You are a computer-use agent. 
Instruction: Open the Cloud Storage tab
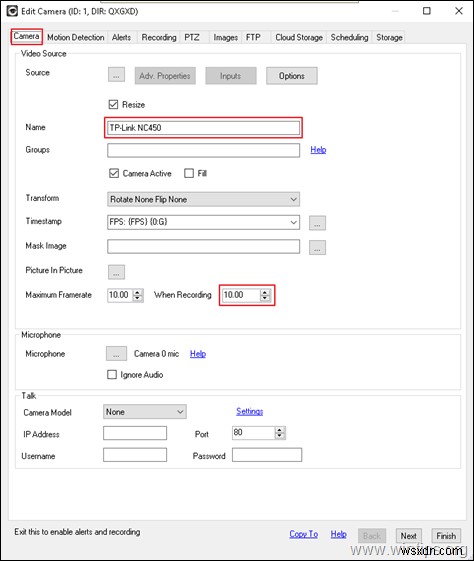[x=299, y=38]
